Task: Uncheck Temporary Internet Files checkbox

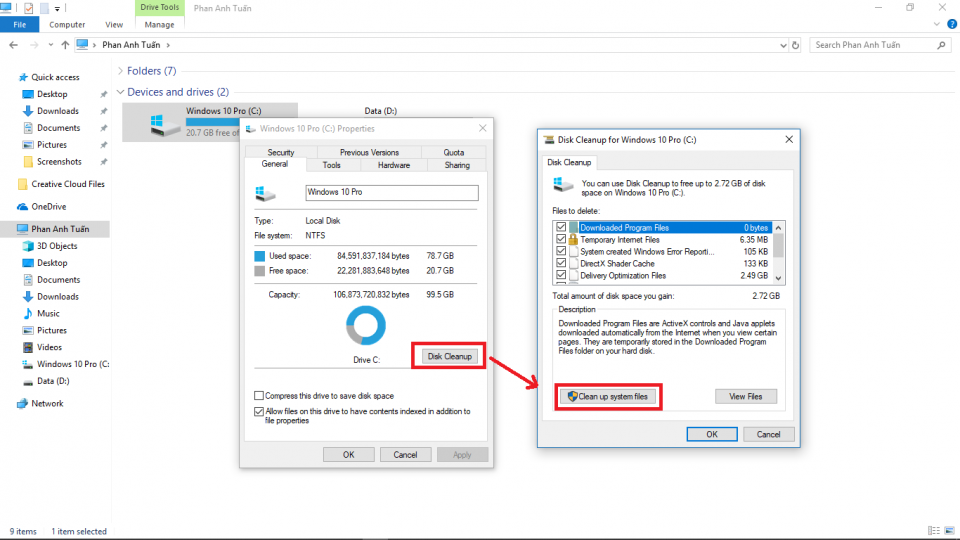Action: click(561, 239)
